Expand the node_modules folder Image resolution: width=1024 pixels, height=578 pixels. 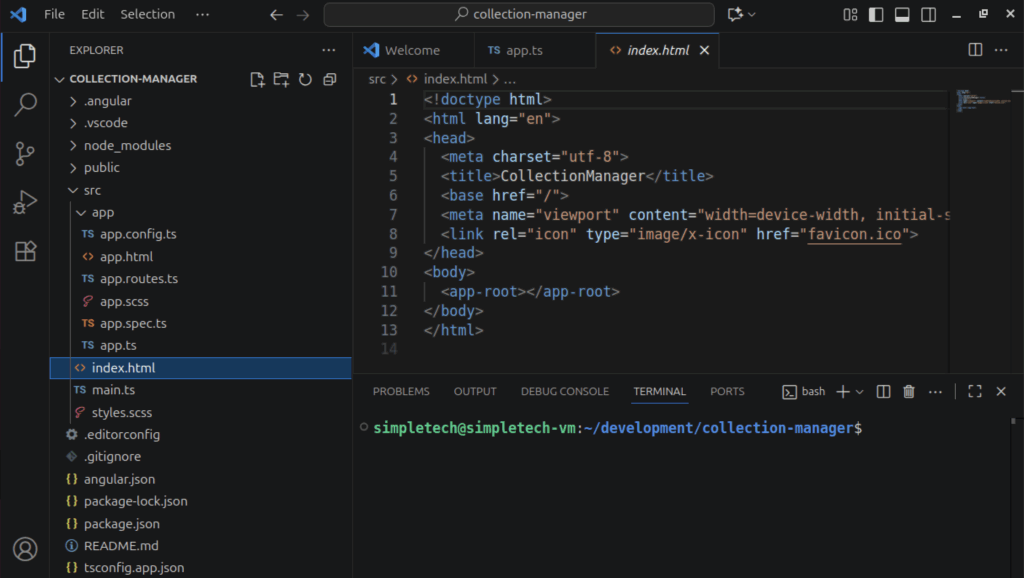click(127, 145)
